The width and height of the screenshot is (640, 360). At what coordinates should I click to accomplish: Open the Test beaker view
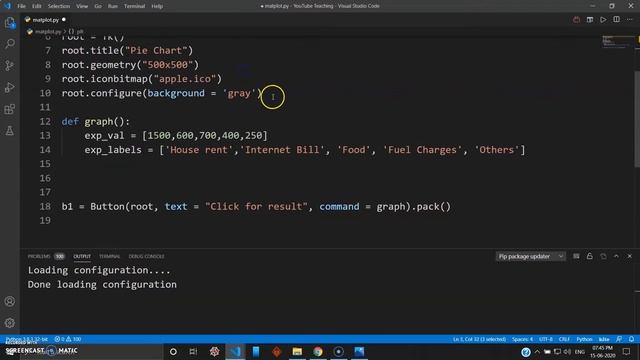10,131
